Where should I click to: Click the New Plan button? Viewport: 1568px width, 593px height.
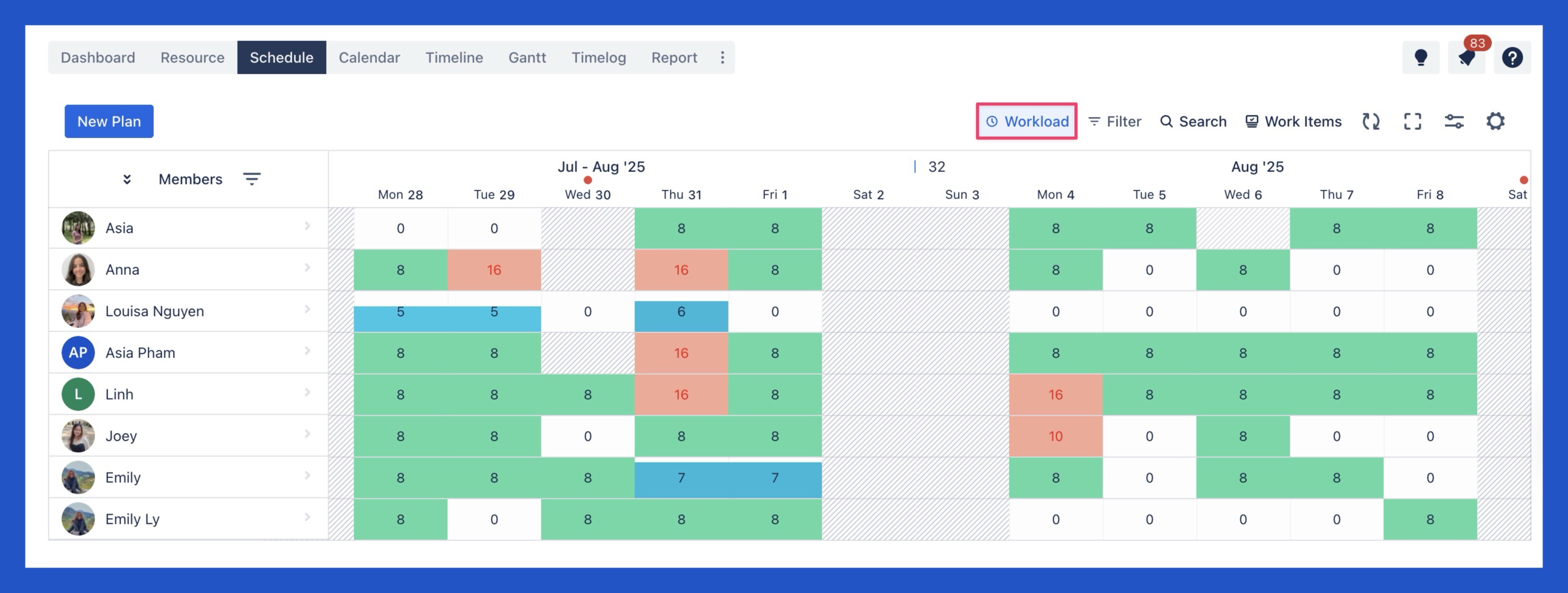109,121
